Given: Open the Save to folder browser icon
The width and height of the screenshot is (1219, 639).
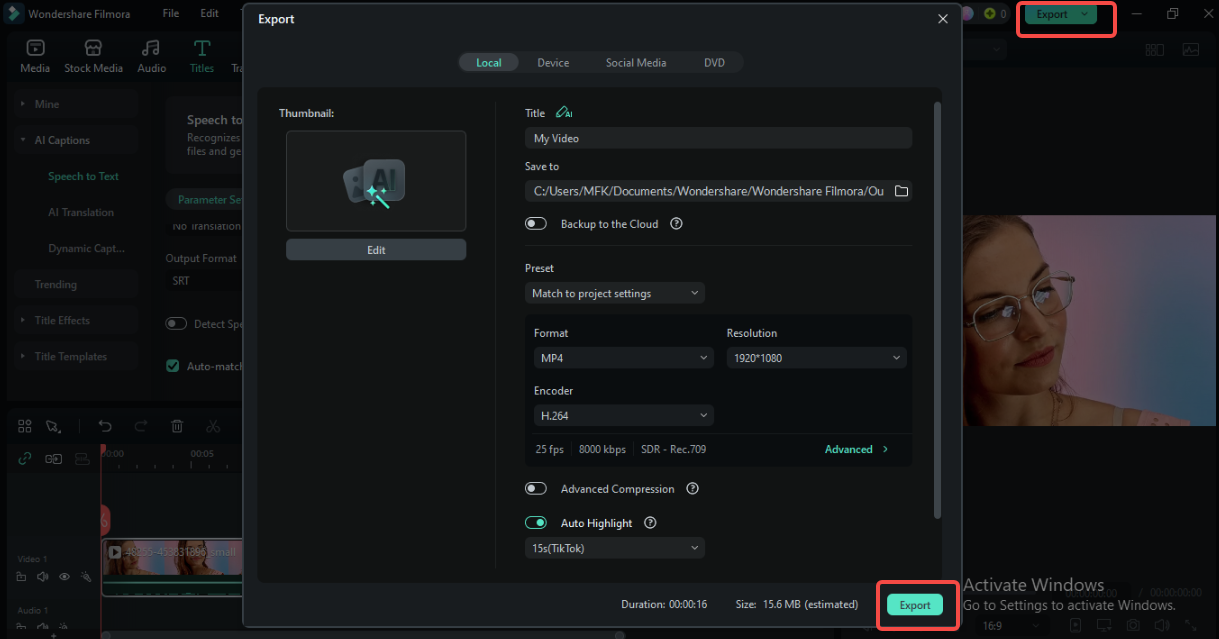Looking at the screenshot, I should tap(901, 190).
